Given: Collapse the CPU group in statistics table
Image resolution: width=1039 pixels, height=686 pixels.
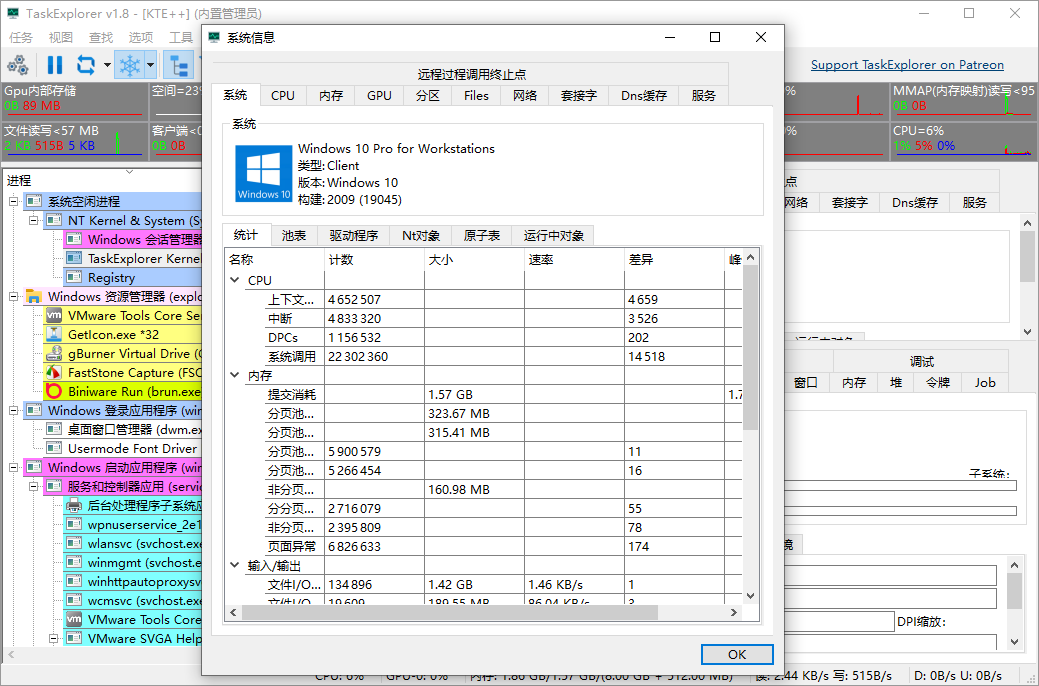Looking at the screenshot, I should [x=235, y=280].
